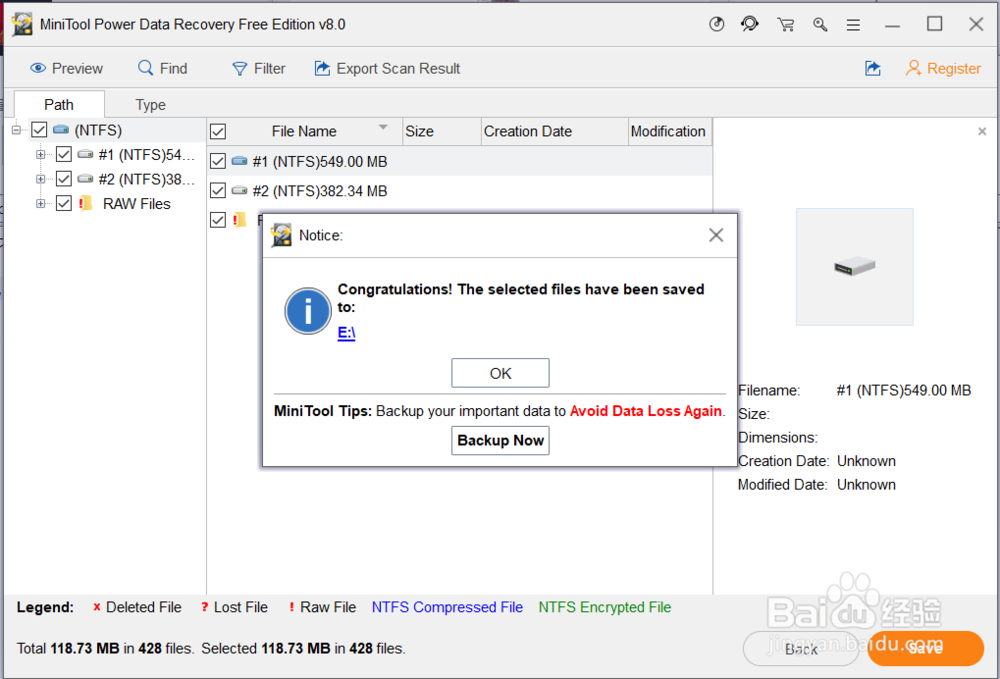Toggle the third row checkbox in file list
Image resolution: width=1000 pixels, height=679 pixels.
click(x=218, y=220)
